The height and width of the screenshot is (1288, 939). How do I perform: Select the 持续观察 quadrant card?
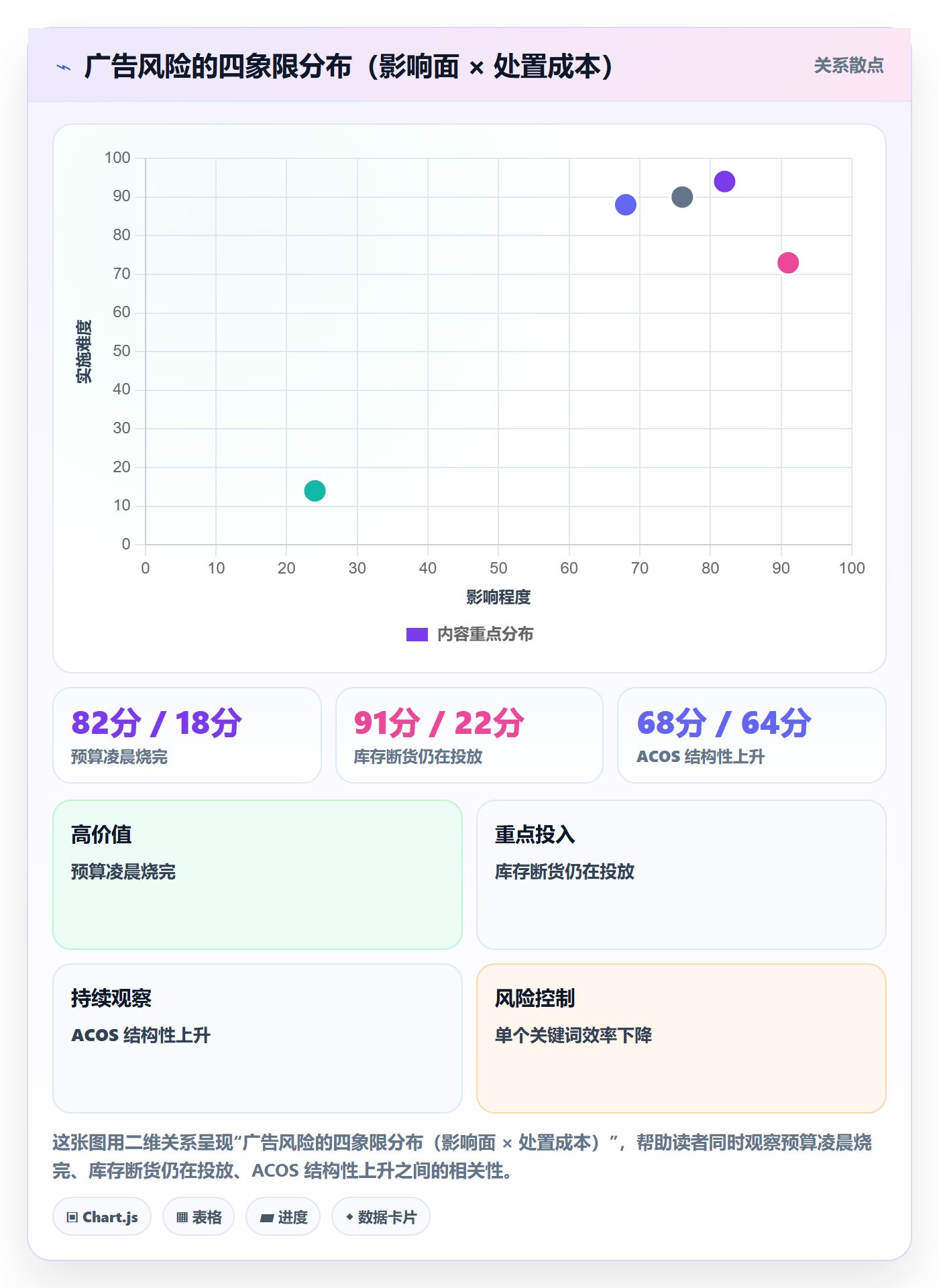[x=258, y=1038]
